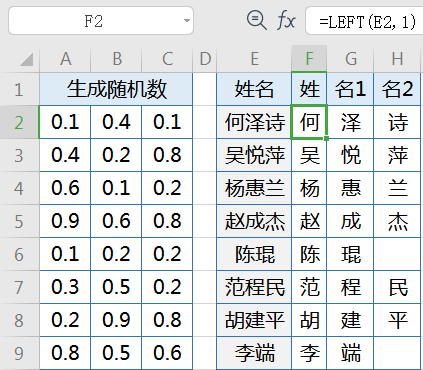Select cell F7 containing 范
The height and width of the screenshot is (370, 423).
coord(309,287)
